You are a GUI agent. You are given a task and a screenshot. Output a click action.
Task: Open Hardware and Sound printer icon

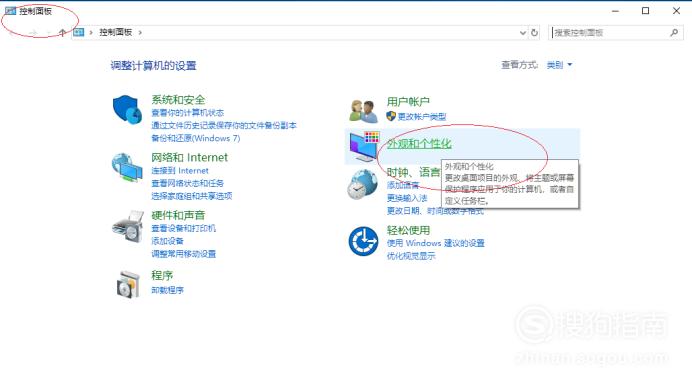click(x=128, y=226)
